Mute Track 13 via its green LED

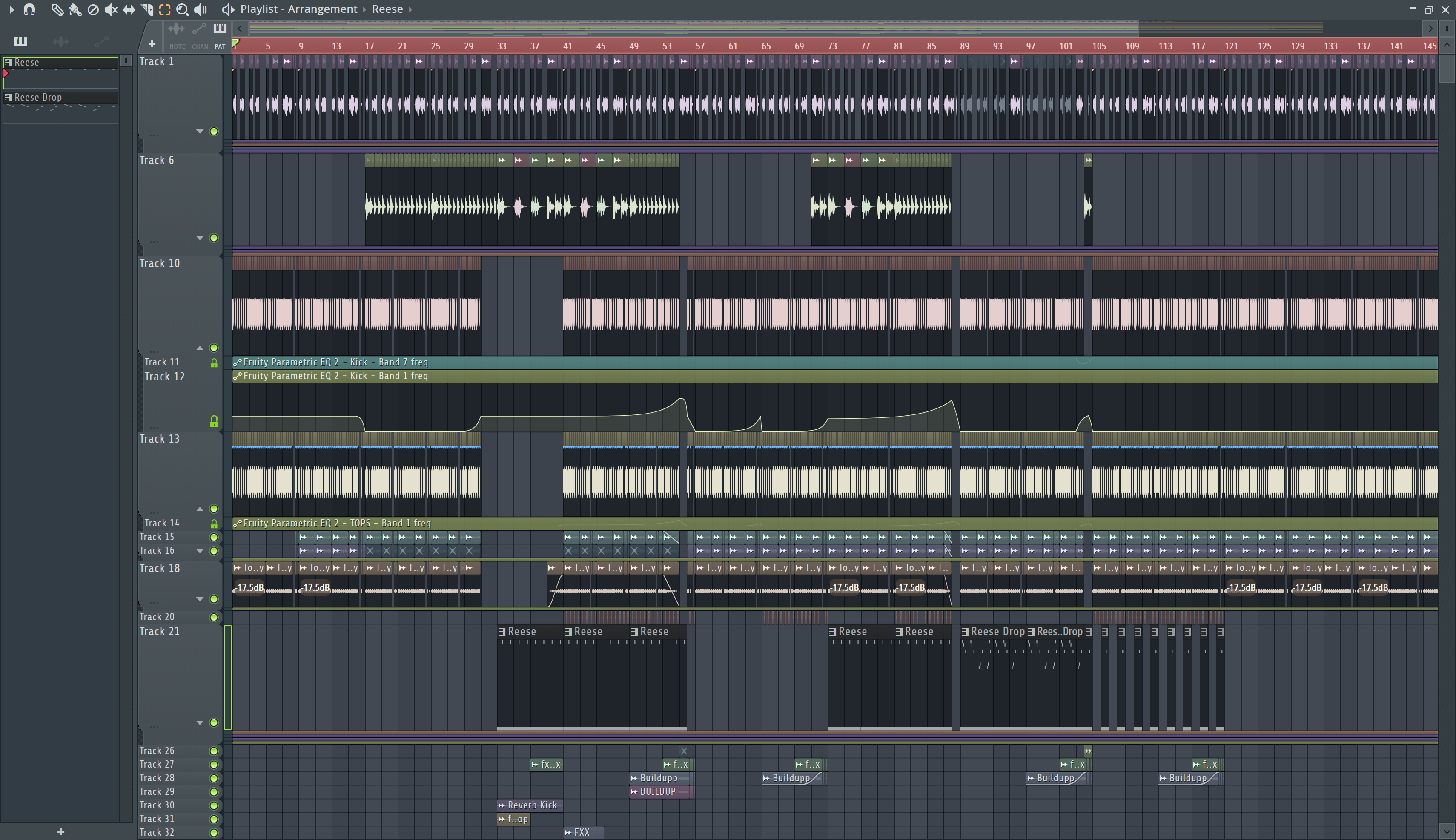point(214,509)
